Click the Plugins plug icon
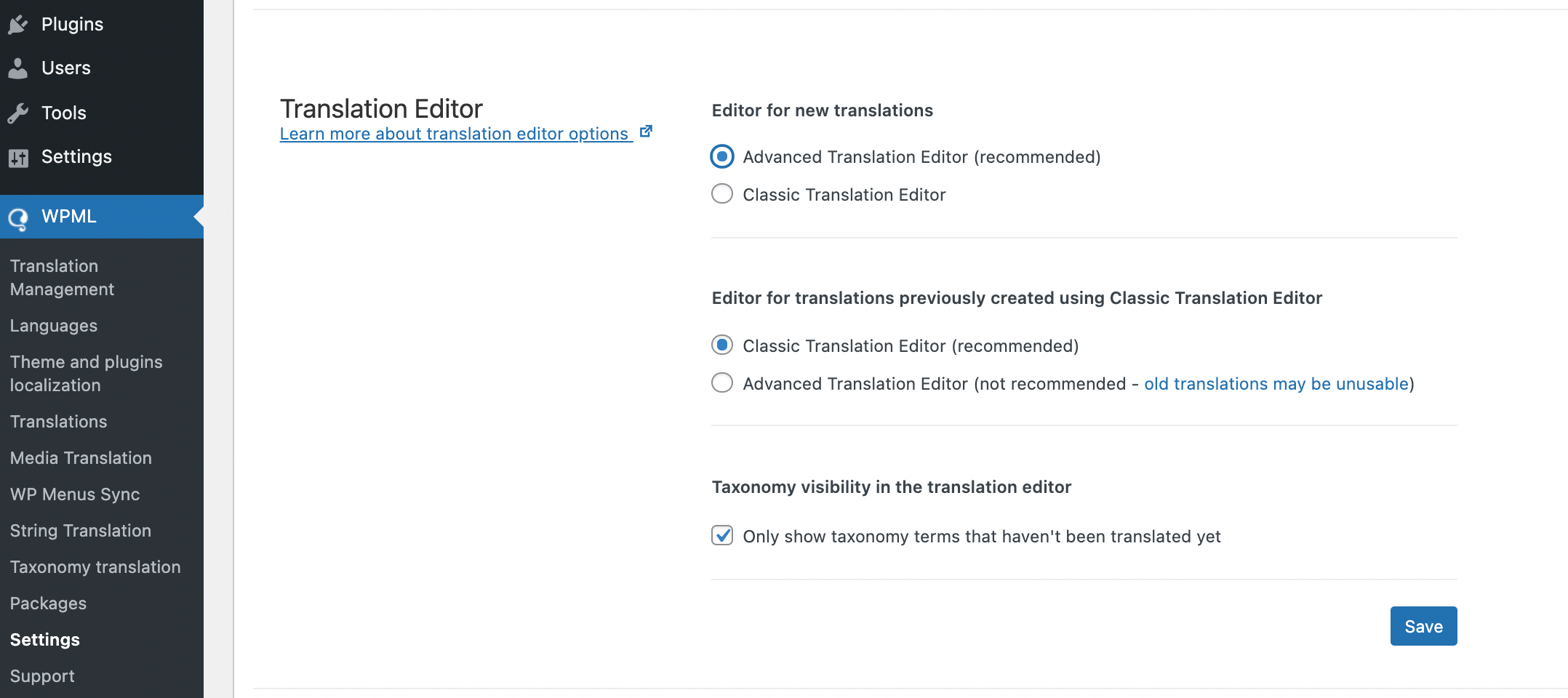Image resolution: width=1568 pixels, height=698 pixels. click(18, 25)
